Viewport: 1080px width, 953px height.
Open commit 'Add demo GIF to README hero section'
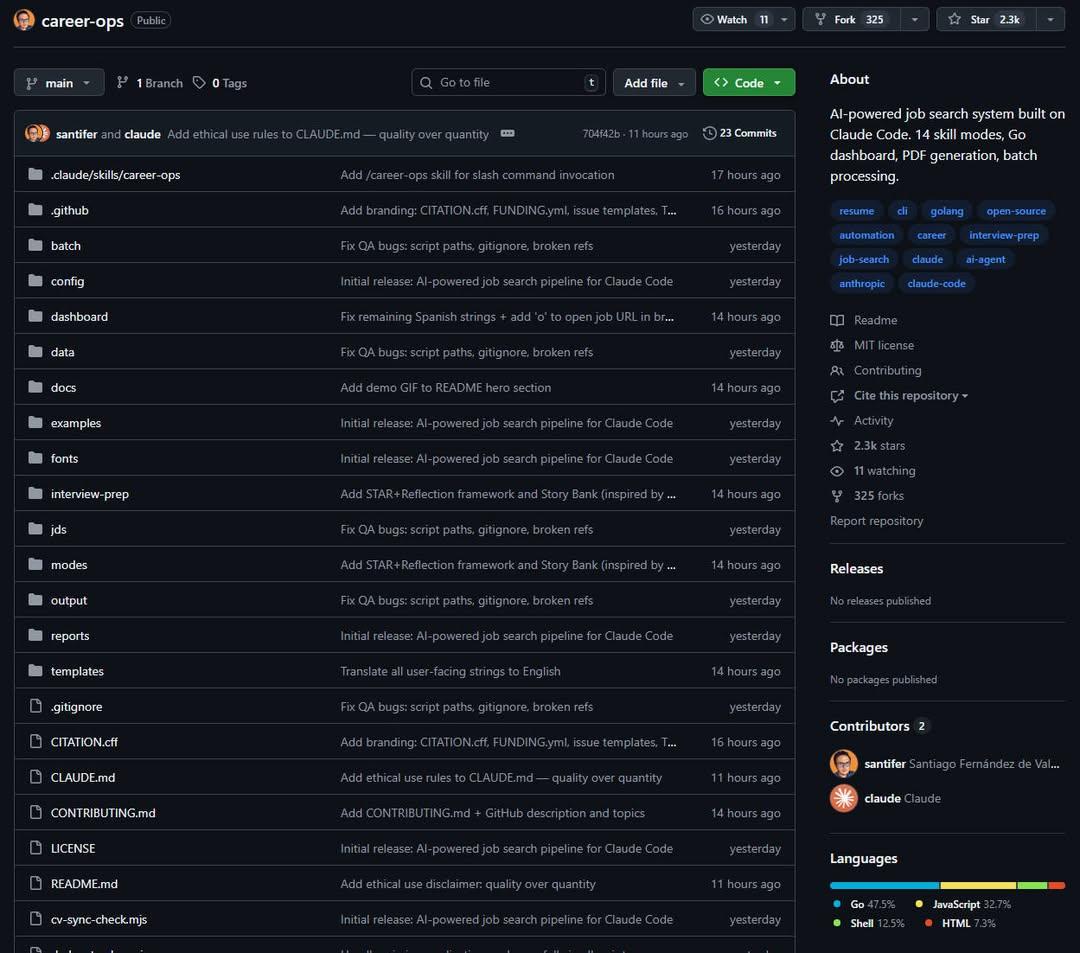pyautogui.click(x=446, y=387)
